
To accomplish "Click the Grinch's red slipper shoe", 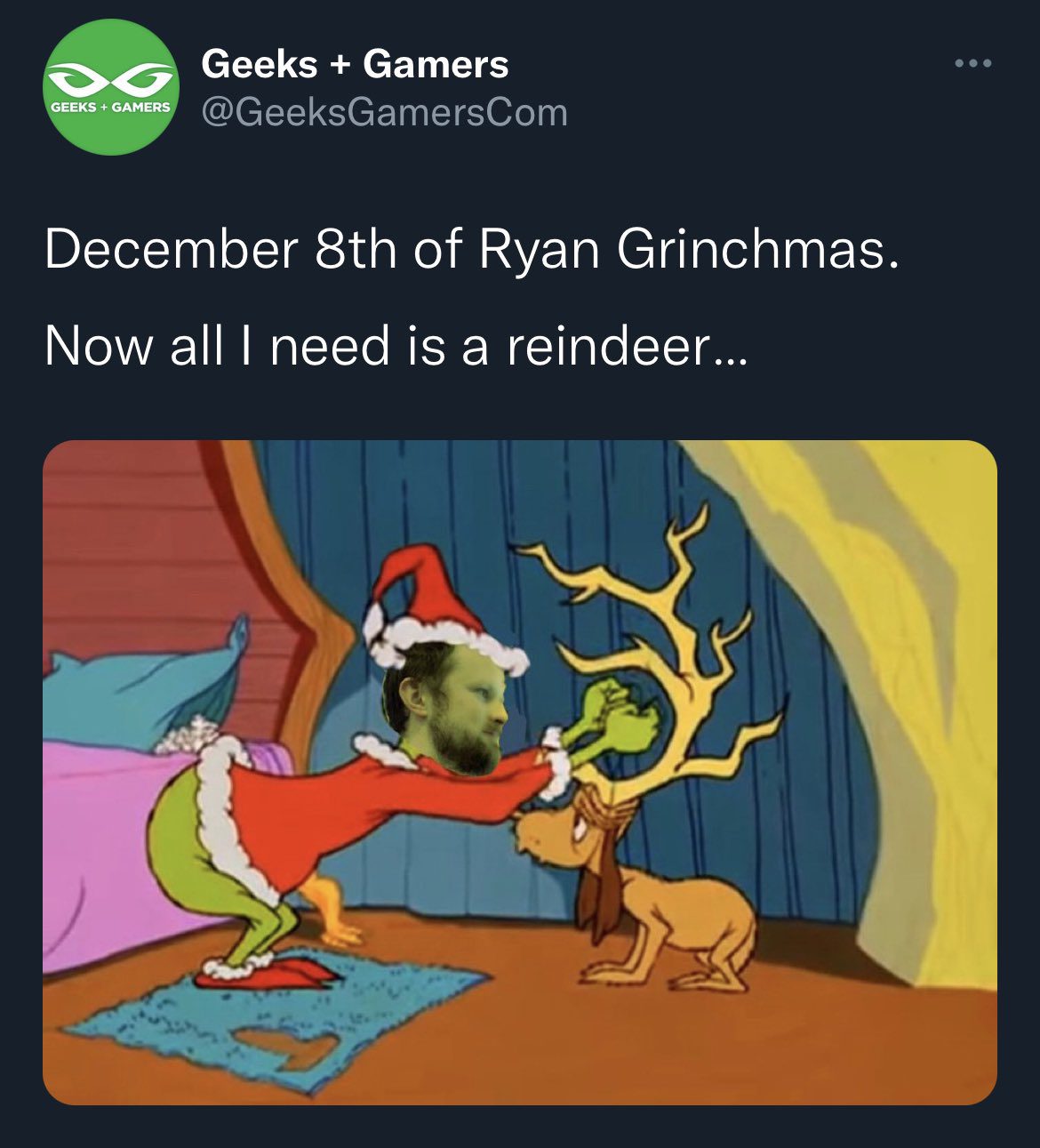I will 262,972.
